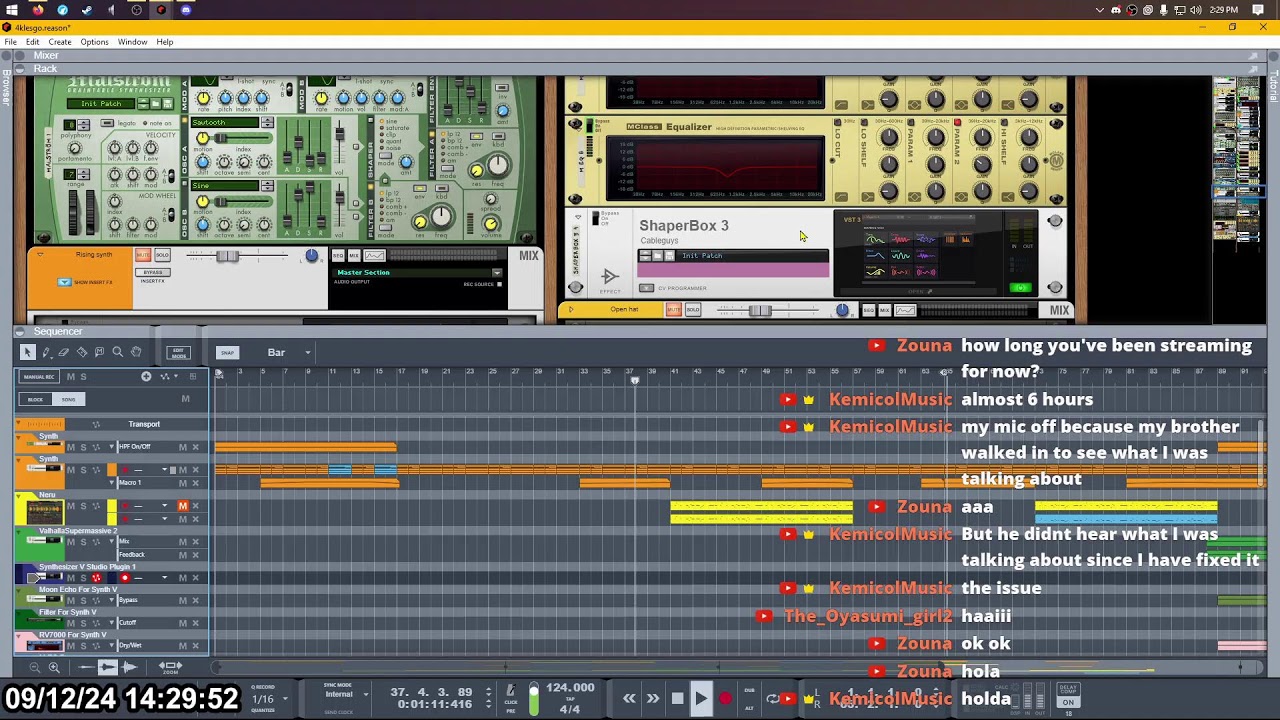Open the Sync Mode Internal dropdown
This screenshot has width=1280, height=720.
point(366,694)
